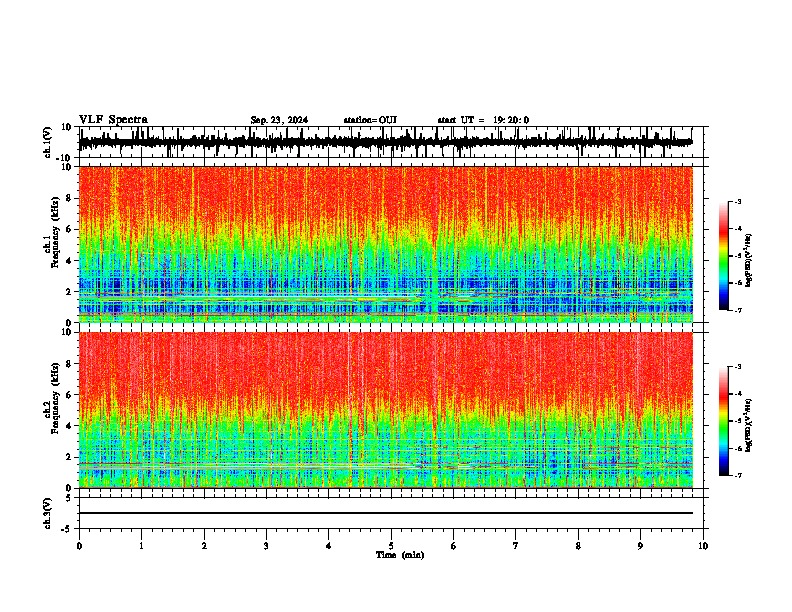The height and width of the screenshot is (612, 792).
Task: Click inside the ch.1 spectrogram plot
Action: (x=385, y=244)
